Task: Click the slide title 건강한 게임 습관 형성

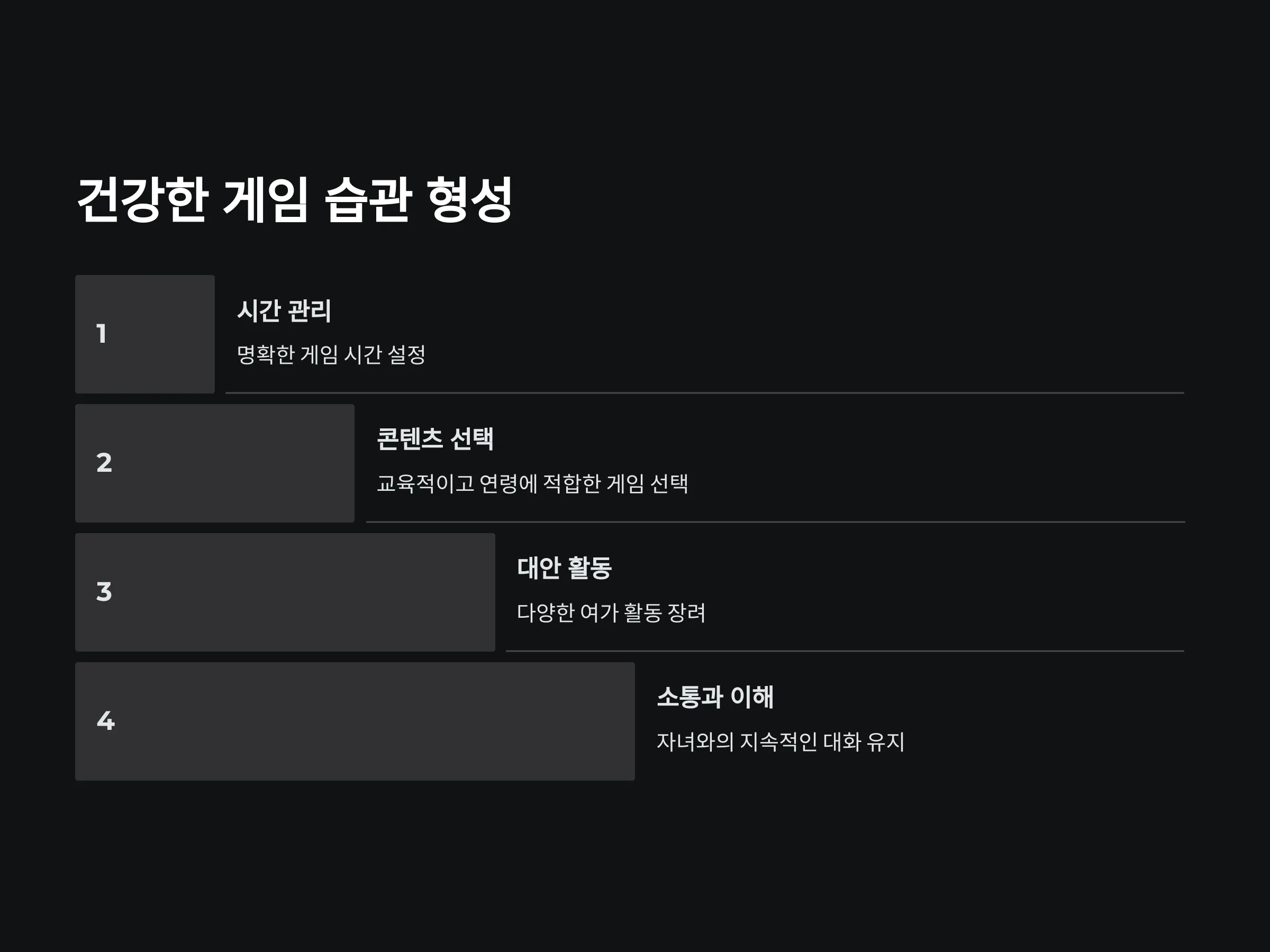Action: [x=295, y=199]
